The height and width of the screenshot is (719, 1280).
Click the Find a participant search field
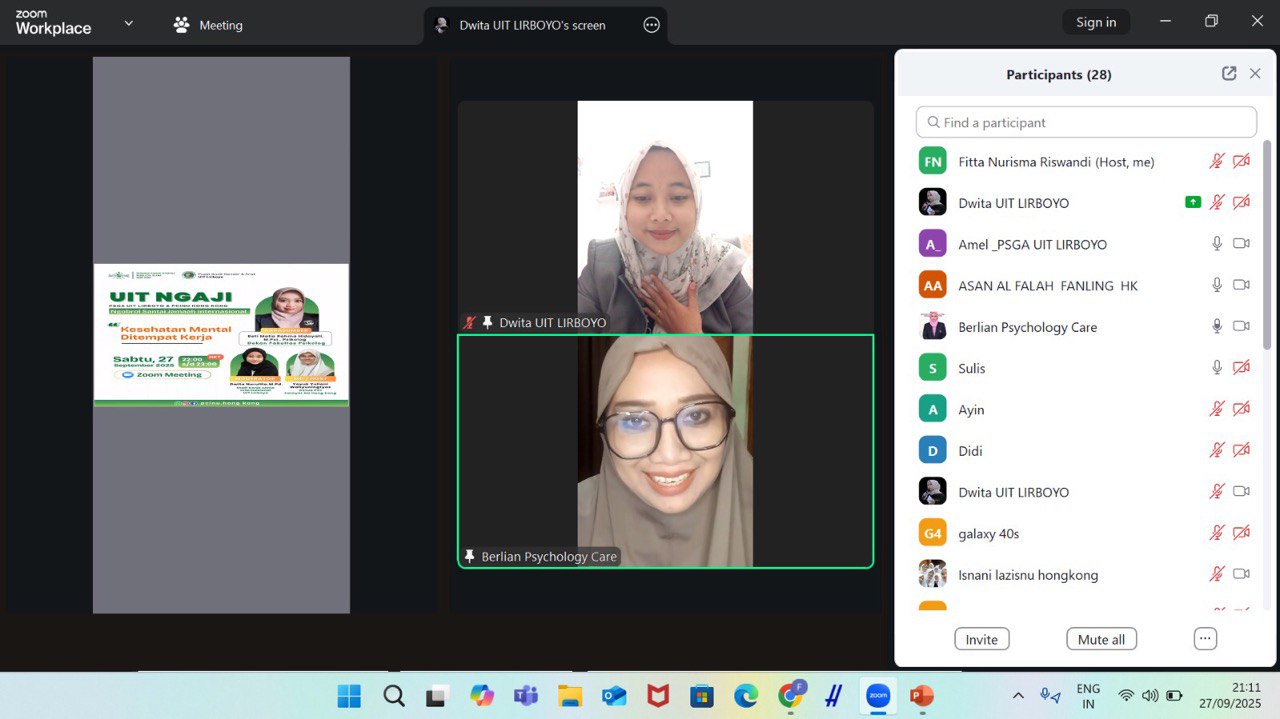pos(1086,122)
